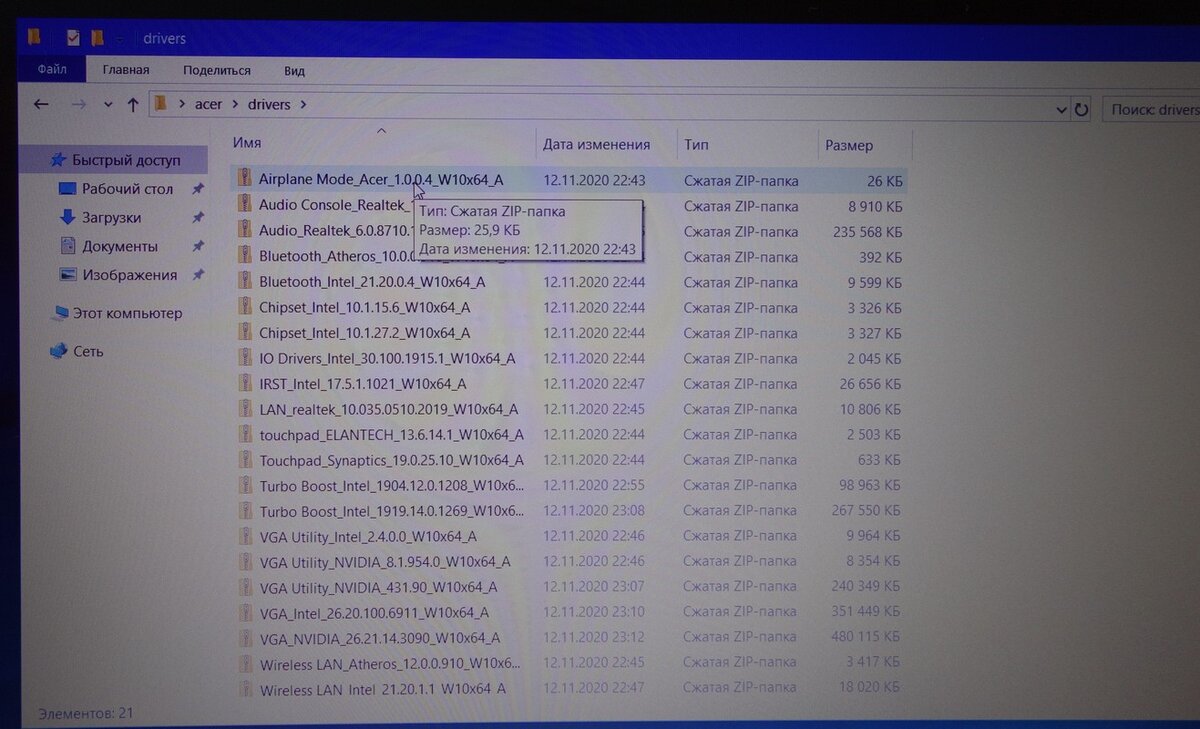Click ZIP icon of Turbo Boost_Intel_1919 file
This screenshot has width=1200, height=729.
pyautogui.click(x=245, y=510)
